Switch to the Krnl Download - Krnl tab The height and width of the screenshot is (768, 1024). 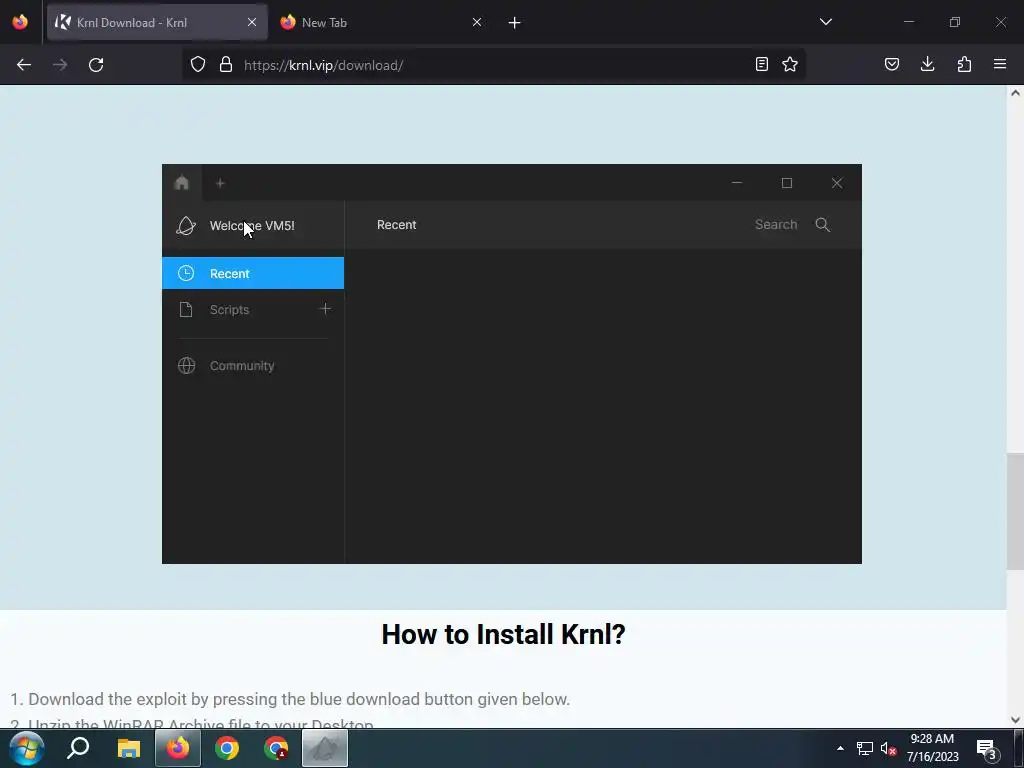pos(157,23)
